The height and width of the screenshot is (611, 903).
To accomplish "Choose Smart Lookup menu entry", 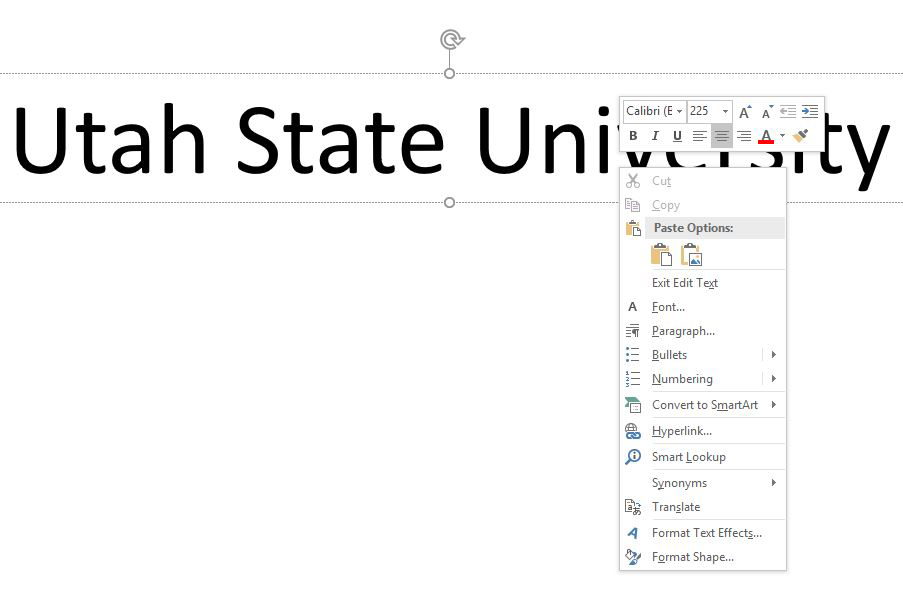I will coord(703,457).
